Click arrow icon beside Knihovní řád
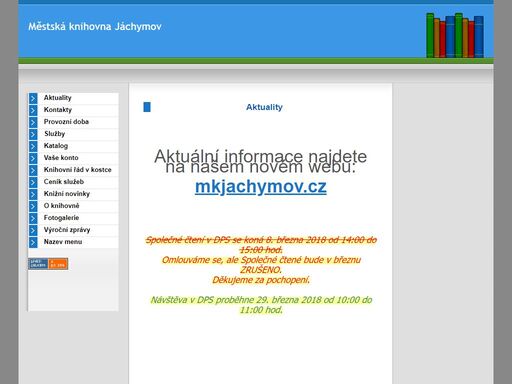 click(33, 170)
